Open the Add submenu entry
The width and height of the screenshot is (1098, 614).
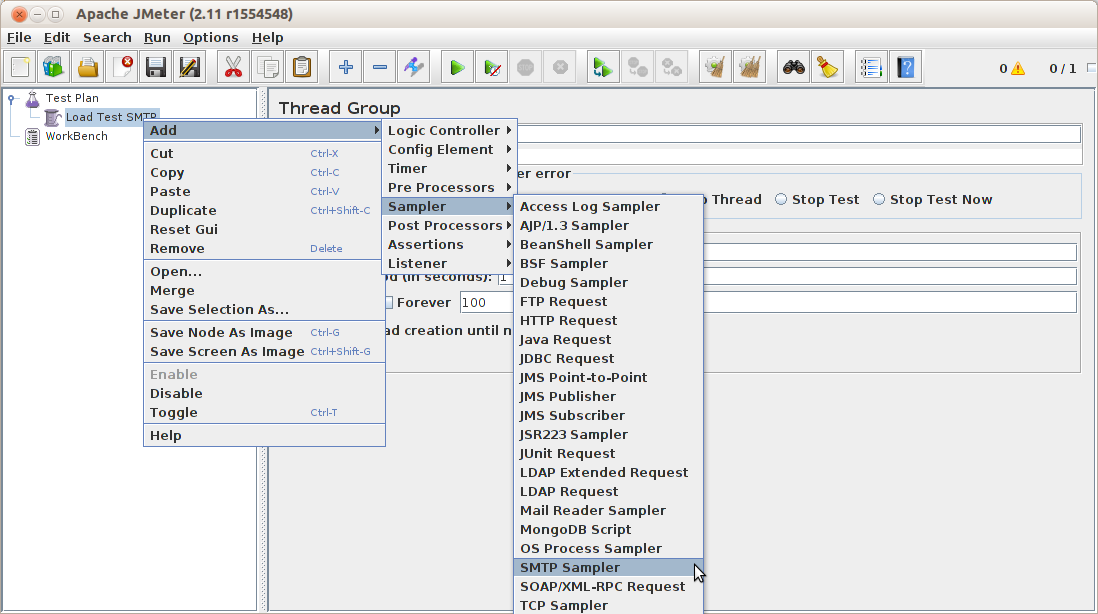click(264, 130)
